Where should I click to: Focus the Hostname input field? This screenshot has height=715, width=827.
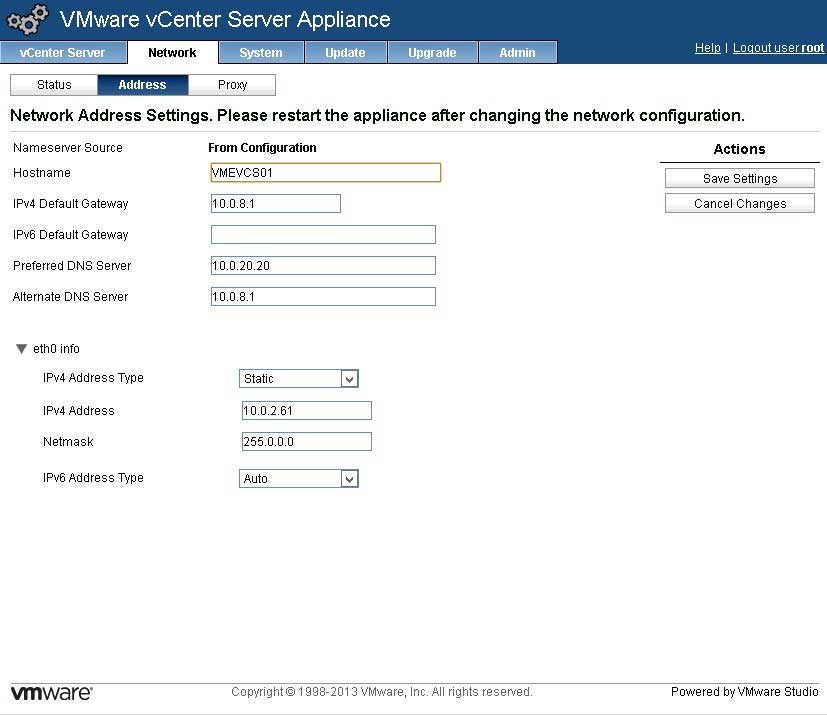pos(325,172)
